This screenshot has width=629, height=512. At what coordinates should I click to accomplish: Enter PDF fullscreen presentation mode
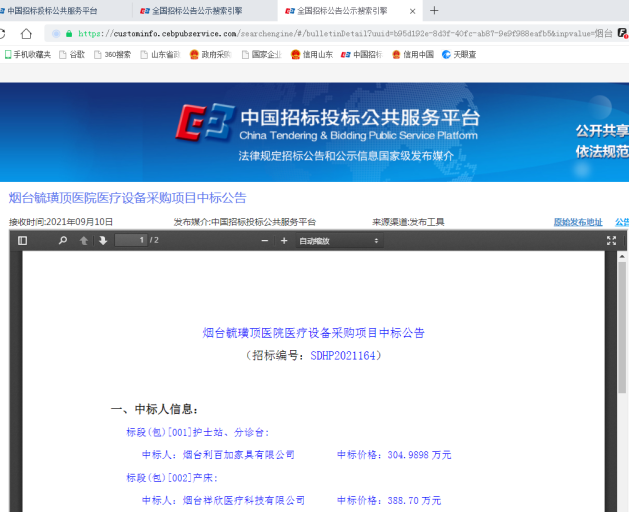click(611, 241)
